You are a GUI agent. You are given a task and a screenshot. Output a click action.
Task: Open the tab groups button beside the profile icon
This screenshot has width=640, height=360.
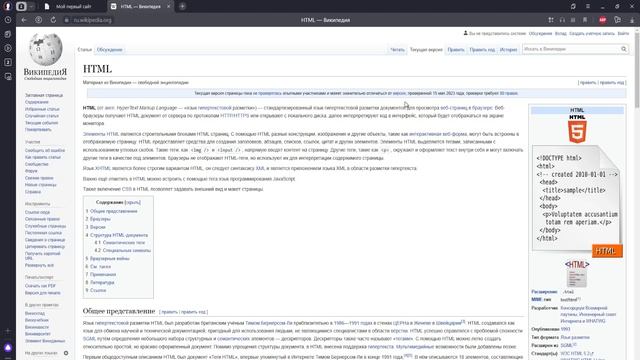point(21,6)
